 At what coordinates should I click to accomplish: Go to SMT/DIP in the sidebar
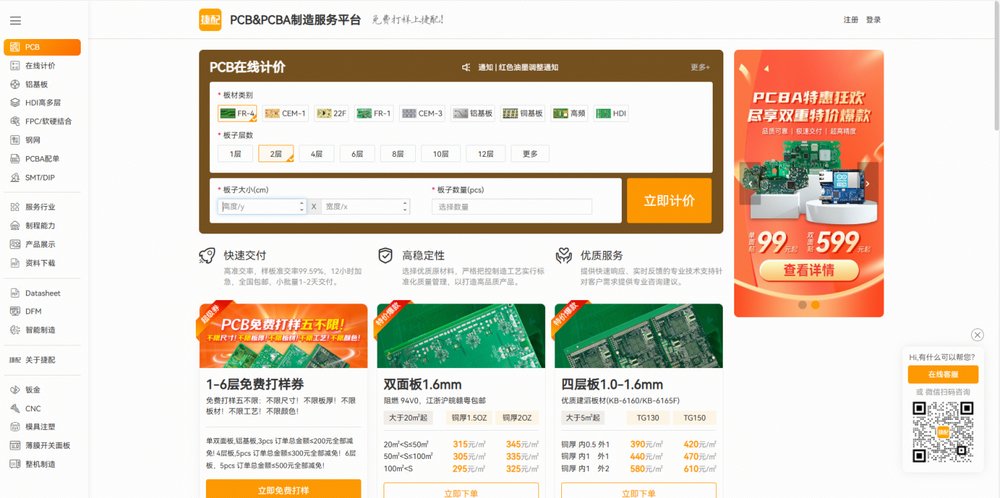click(x=40, y=177)
